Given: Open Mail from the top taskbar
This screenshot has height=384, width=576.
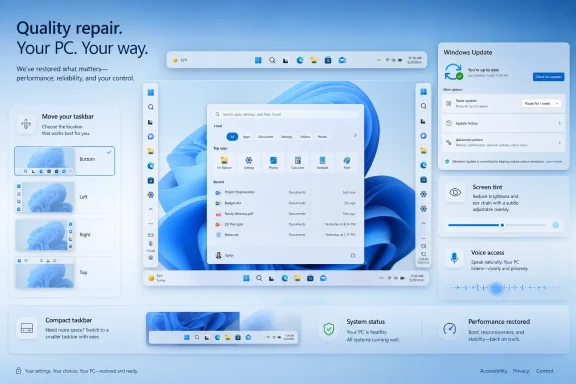Looking at the screenshot, I should pyautogui.click(x=342, y=60).
